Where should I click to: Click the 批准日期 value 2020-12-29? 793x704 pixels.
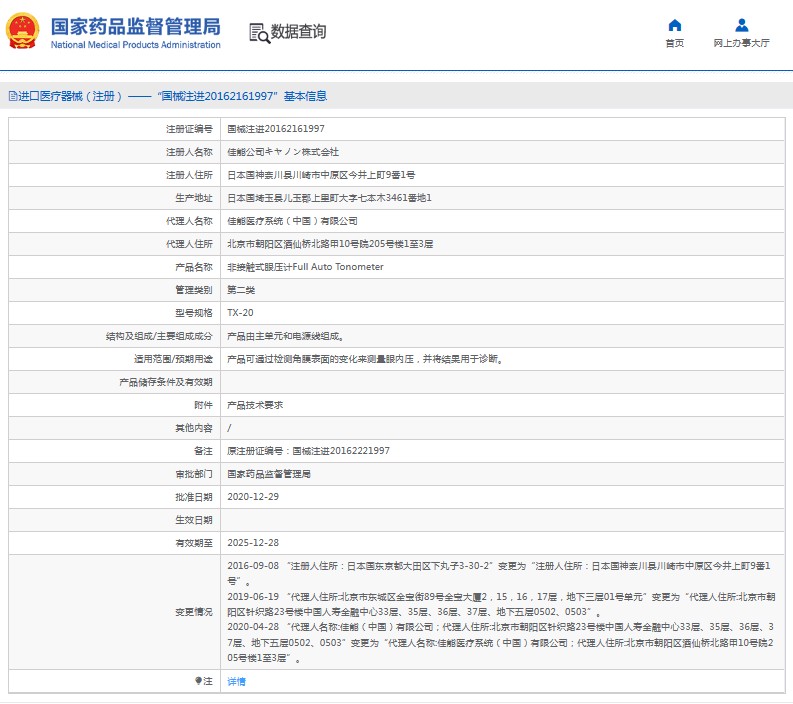[x=253, y=497]
